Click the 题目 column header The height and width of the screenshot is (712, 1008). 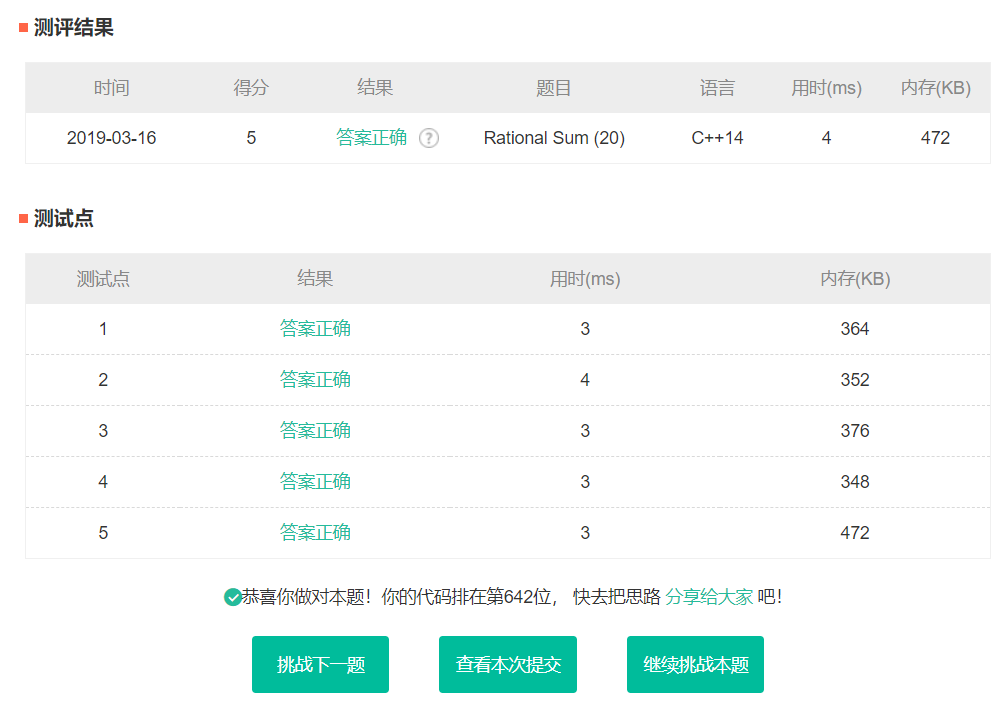point(554,87)
